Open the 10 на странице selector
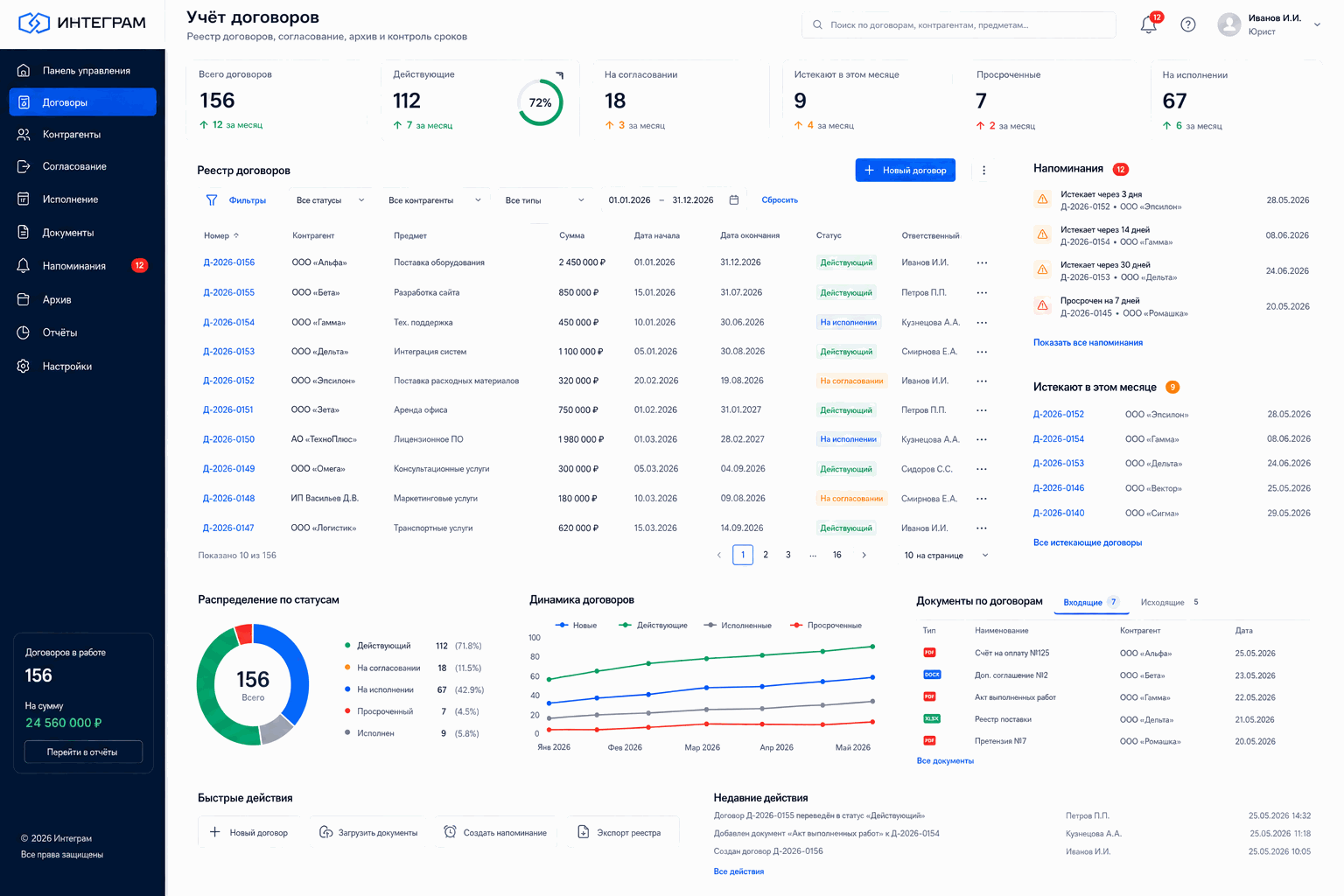 coord(946,556)
